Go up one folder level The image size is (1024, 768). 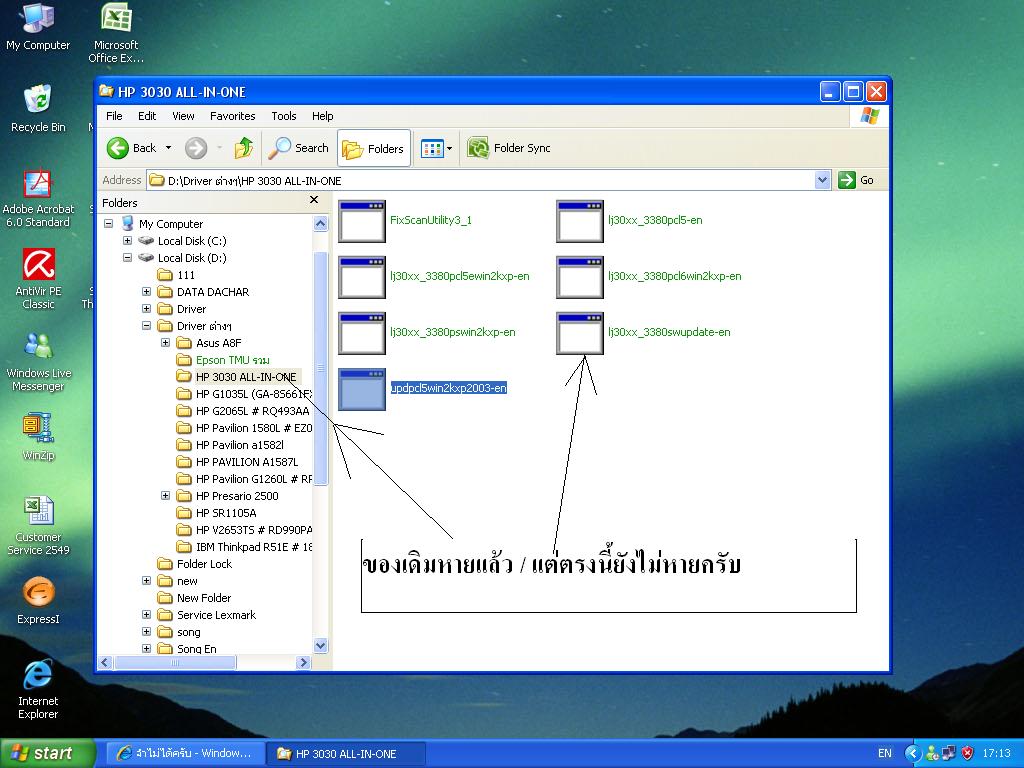244,148
